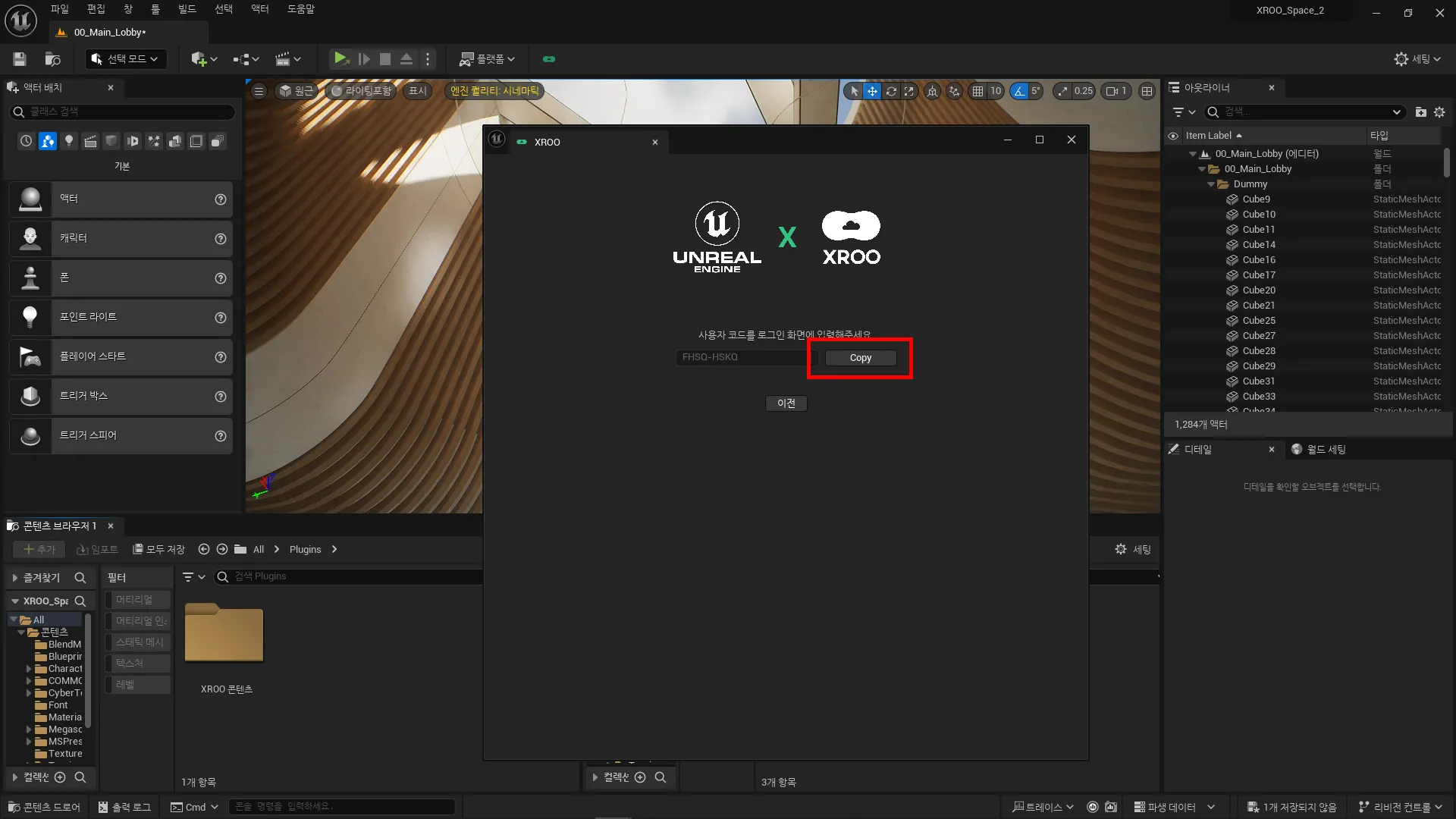1456x819 pixels.
Task: Click the Lights category icon in actor placement
Action: [x=69, y=141]
